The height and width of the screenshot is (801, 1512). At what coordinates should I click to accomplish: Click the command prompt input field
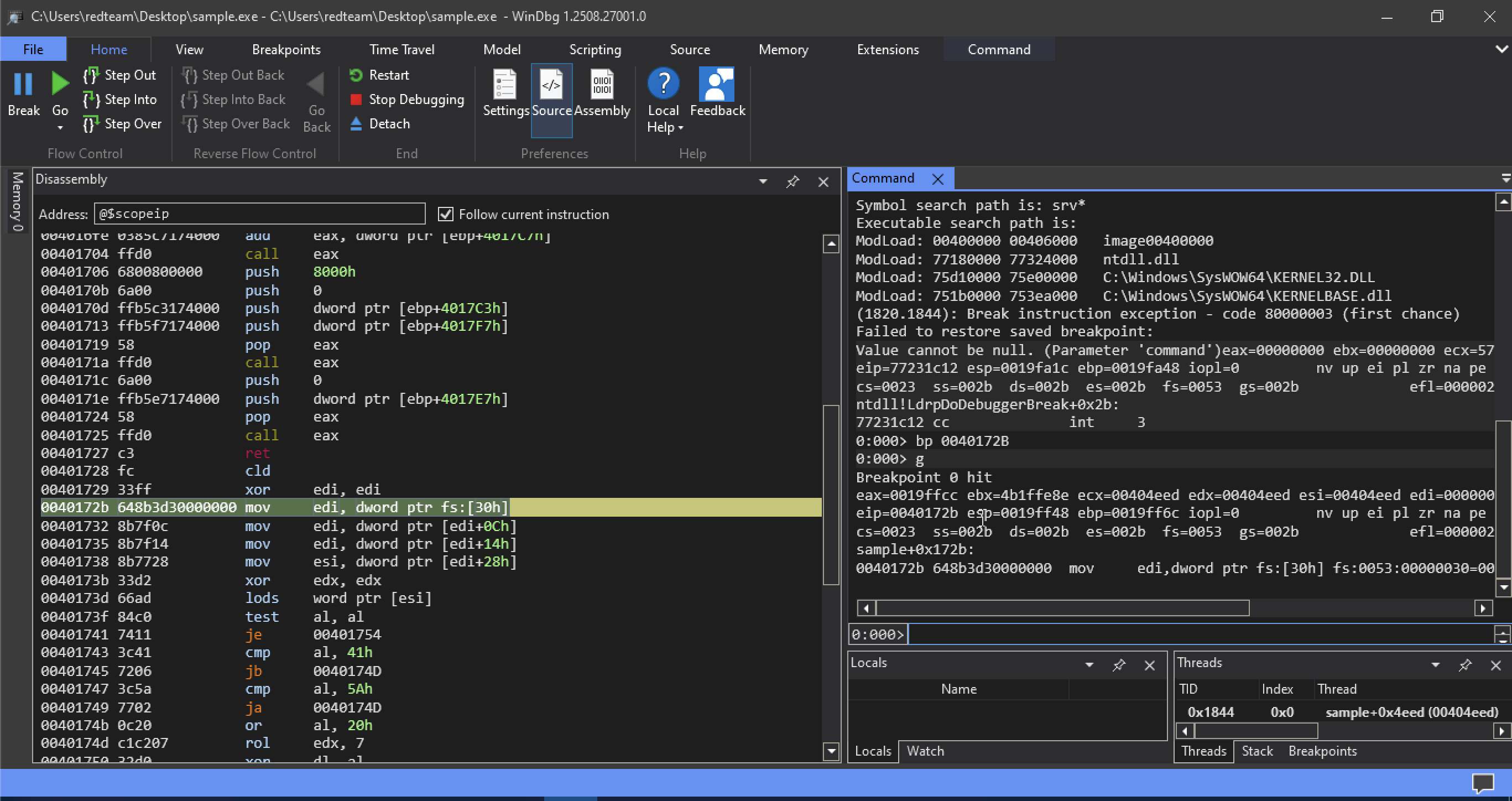tap(1200, 634)
